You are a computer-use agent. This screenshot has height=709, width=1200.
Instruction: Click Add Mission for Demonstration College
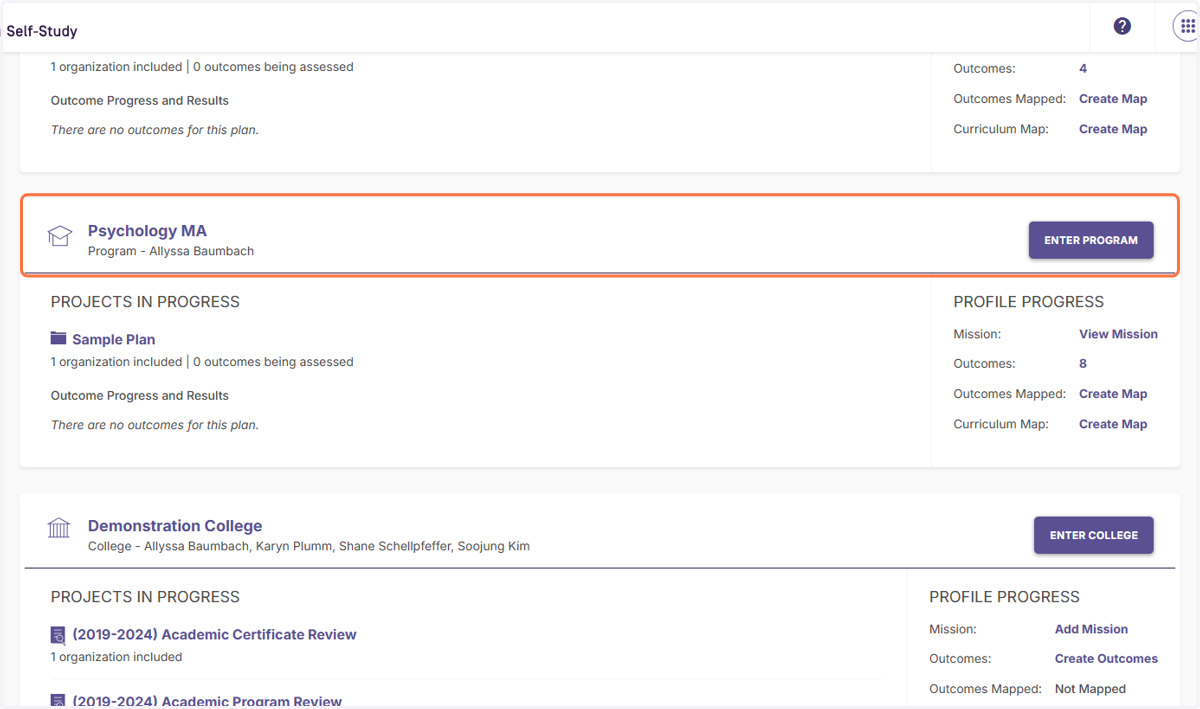(x=1091, y=629)
